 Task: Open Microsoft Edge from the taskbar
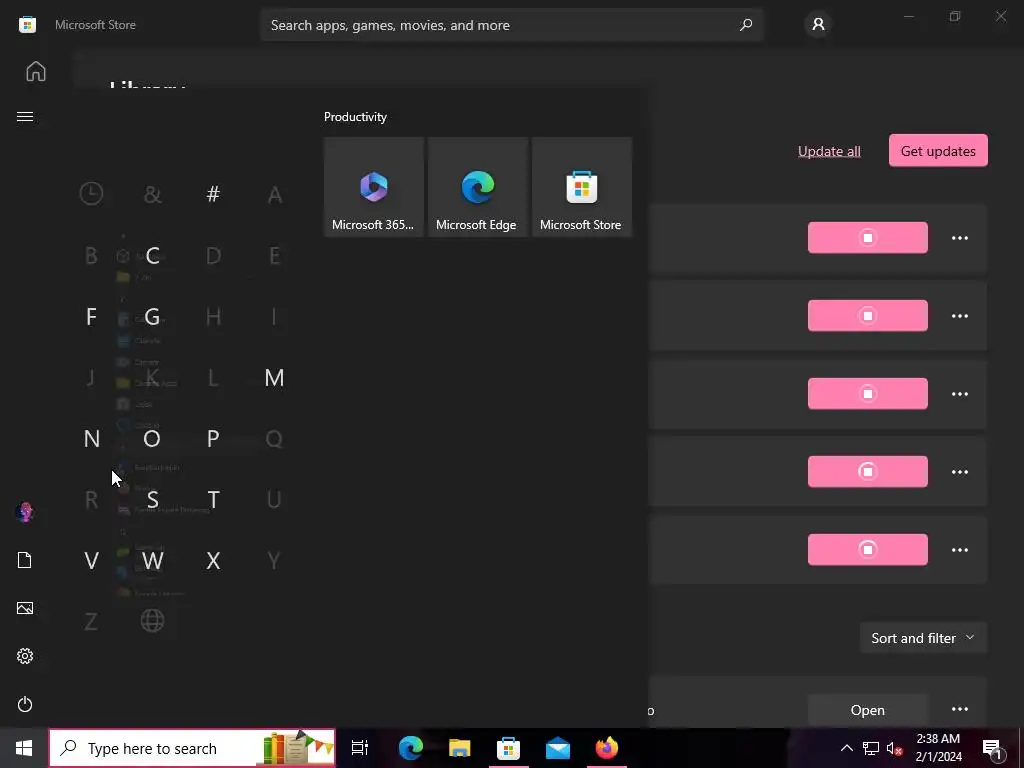pos(411,748)
